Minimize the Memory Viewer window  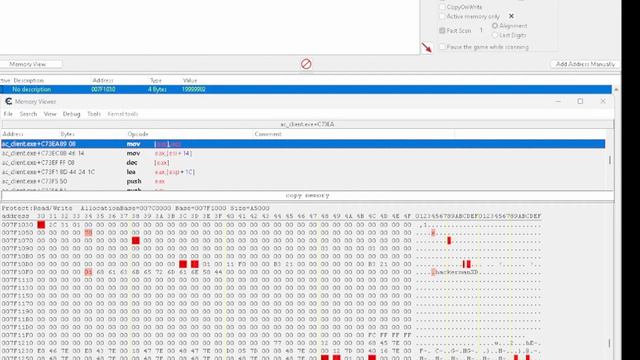(x=558, y=101)
